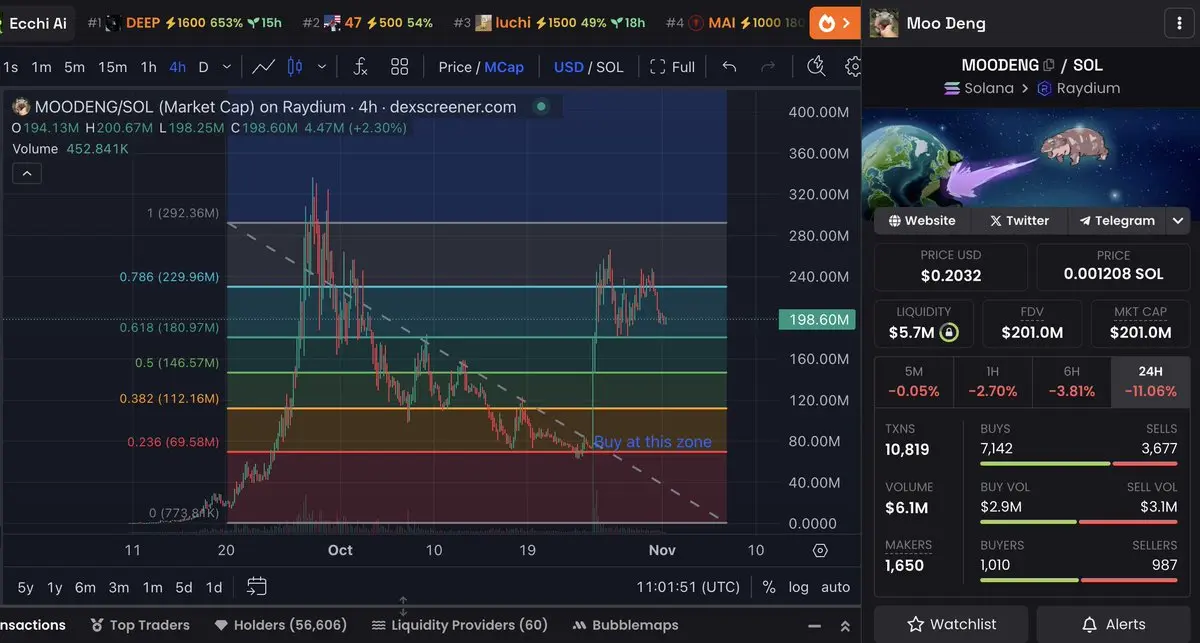This screenshot has height=643, width=1200.
Task: Expand the bottom panel double-chevron icon
Action: coord(845,625)
